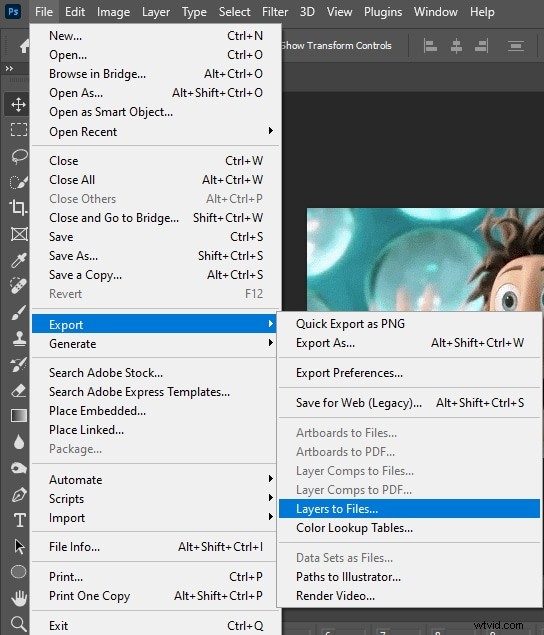544x635 pixels.
Task: Select the Rectangular Marquee tool
Action: (19, 130)
